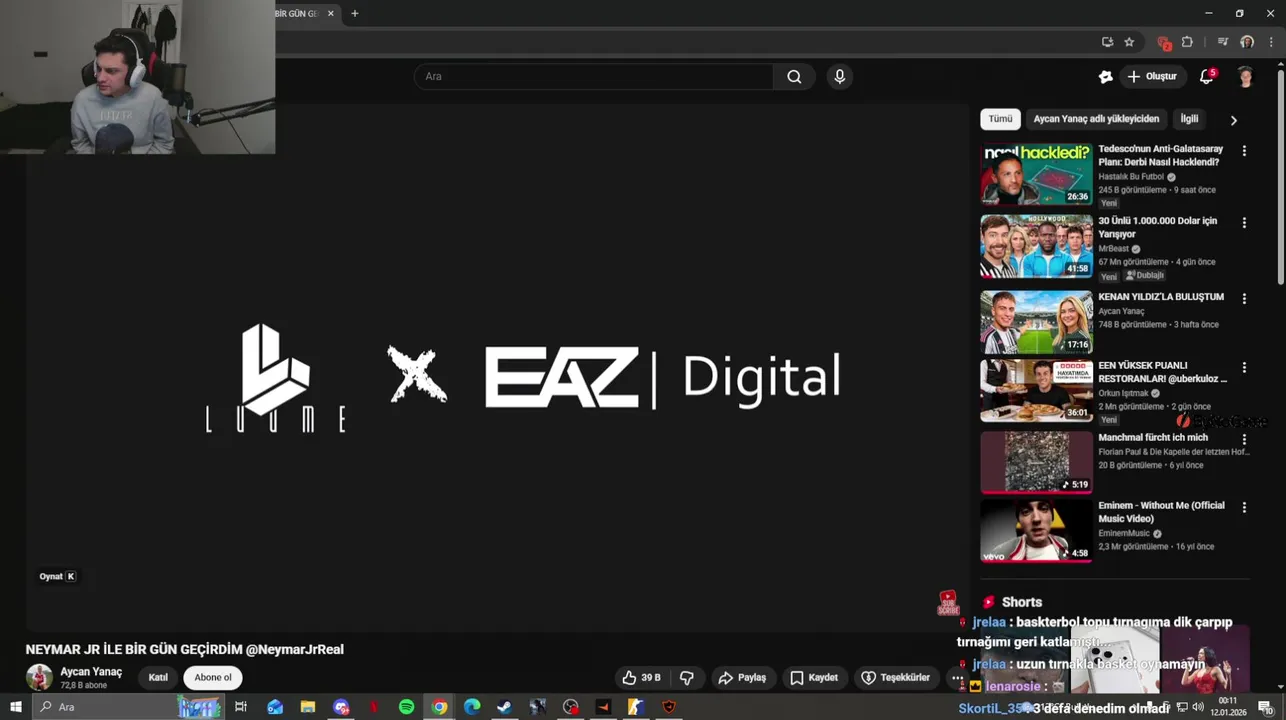Open more actions ellipsis under the video
The height and width of the screenshot is (720, 1286).
pyautogui.click(x=957, y=678)
